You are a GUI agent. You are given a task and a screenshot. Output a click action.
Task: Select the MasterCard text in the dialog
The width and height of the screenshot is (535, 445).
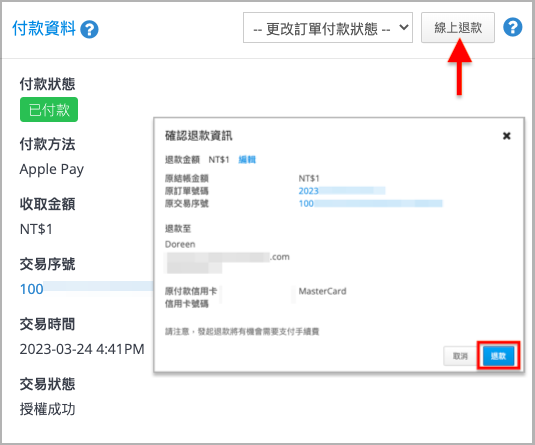pyautogui.click(x=322, y=291)
